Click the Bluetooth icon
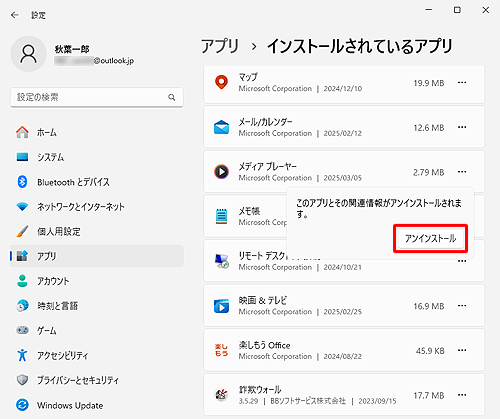Screen dimensions: 500x419 pyautogui.click(x=22, y=182)
